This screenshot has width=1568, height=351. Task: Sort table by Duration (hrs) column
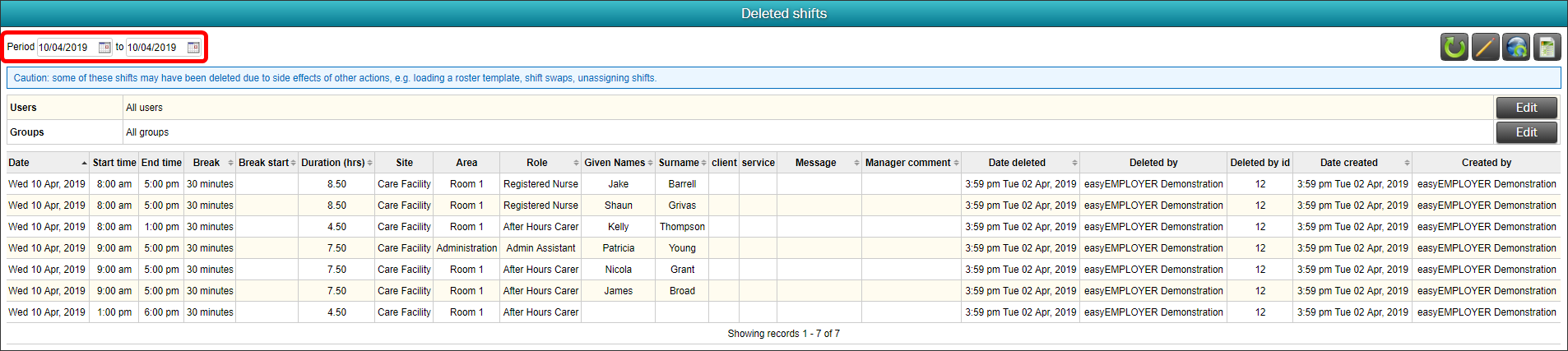tap(336, 163)
